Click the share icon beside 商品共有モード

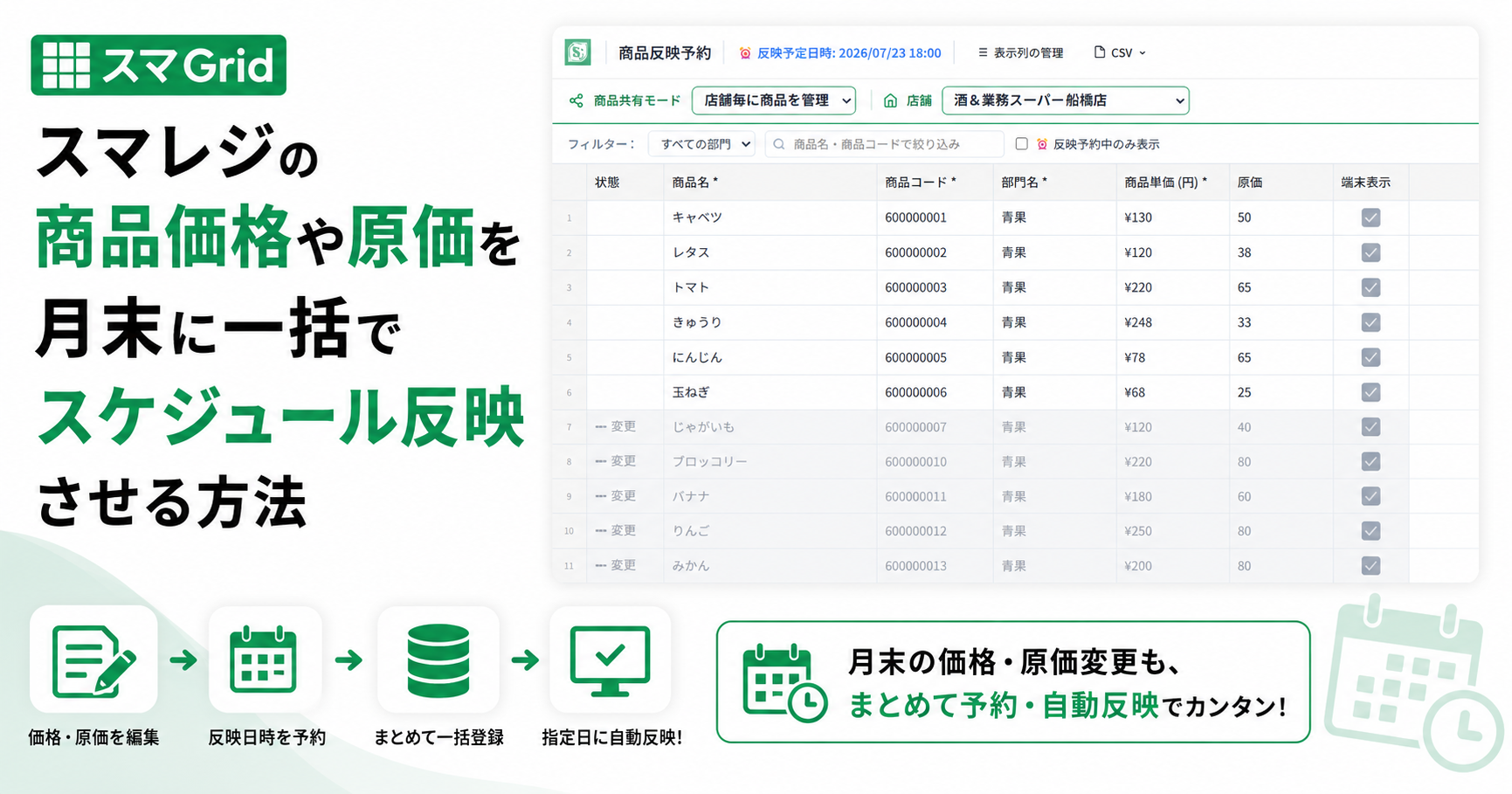click(x=576, y=100)
